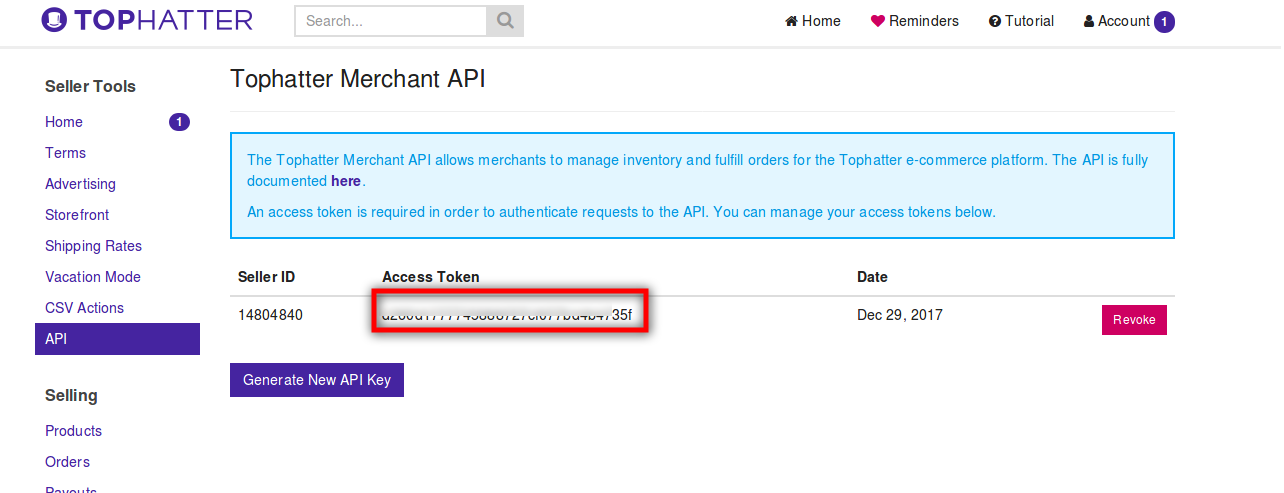Click Generate New API Key button

tap(317, 380)
